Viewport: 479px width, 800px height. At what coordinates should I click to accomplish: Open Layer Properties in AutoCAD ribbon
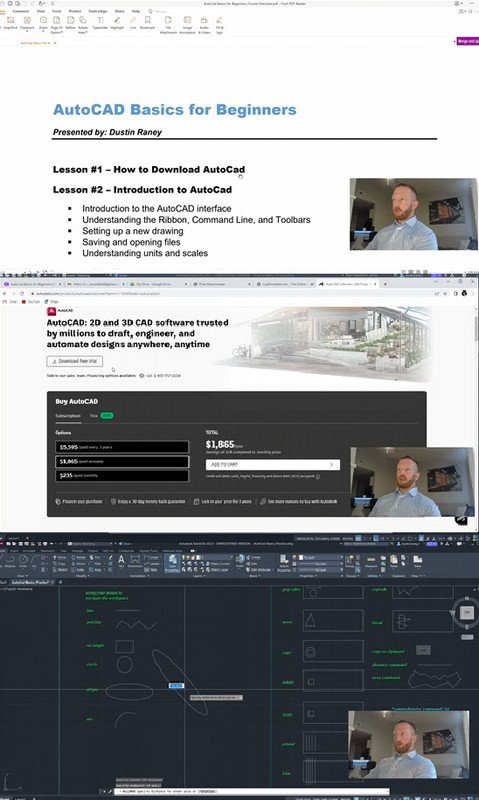pos(172,563)
